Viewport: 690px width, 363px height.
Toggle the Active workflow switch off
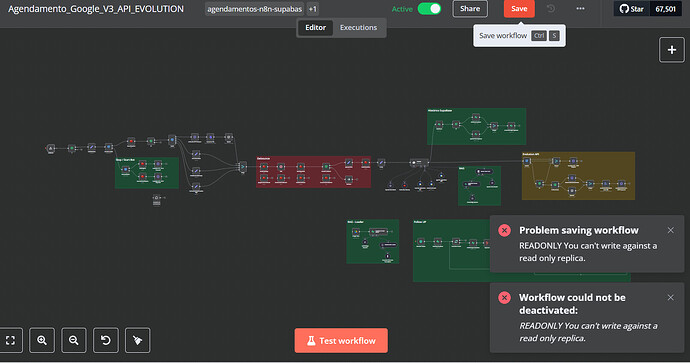click(429, 9)
